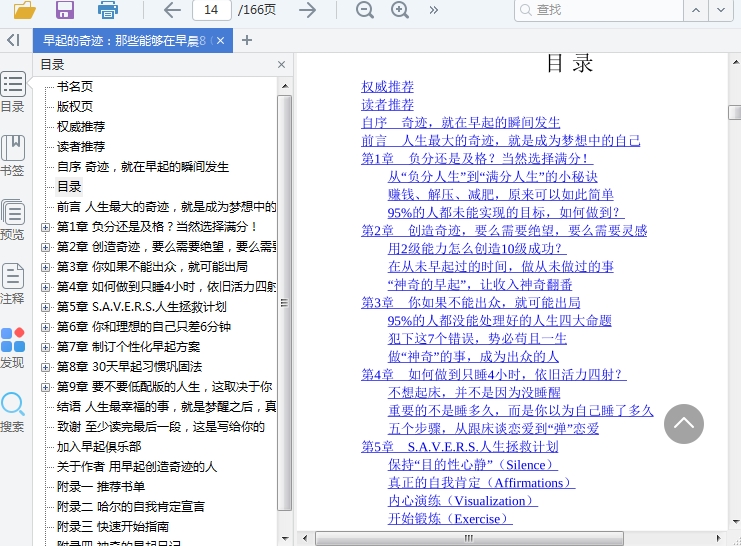
Task: Select 版权页 in the outline
Action: click(75, 106)
